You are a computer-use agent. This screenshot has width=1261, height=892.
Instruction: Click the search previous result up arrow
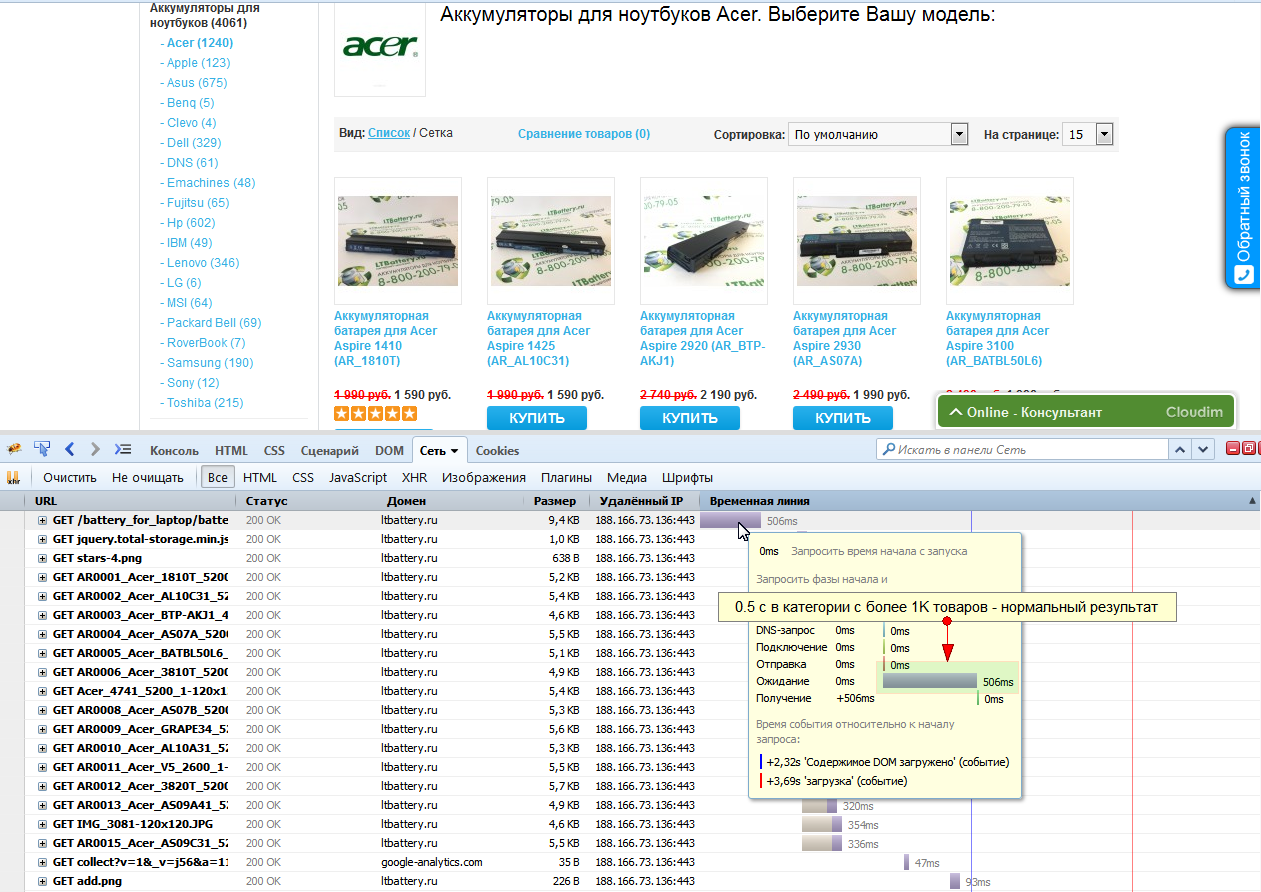coord(1180,449)
